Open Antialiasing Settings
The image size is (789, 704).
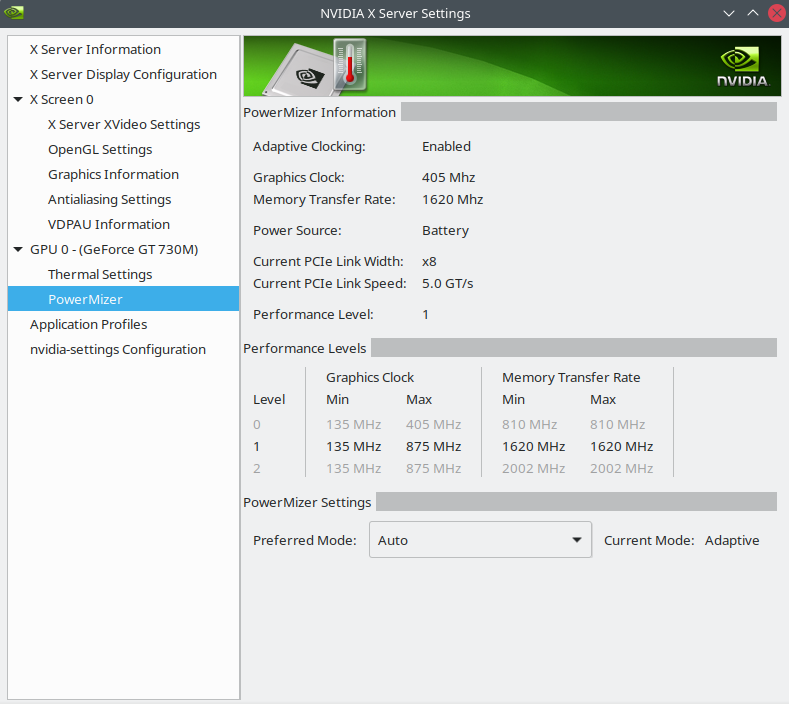click(109, 199)
